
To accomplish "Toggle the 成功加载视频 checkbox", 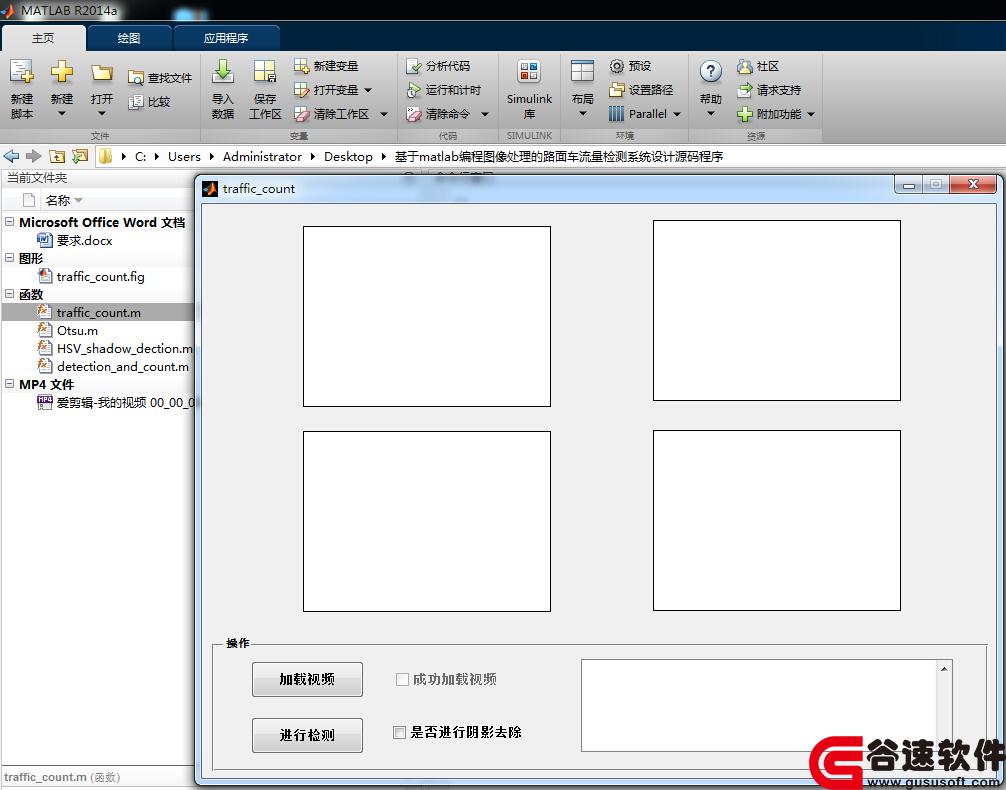I will [402, 679].
